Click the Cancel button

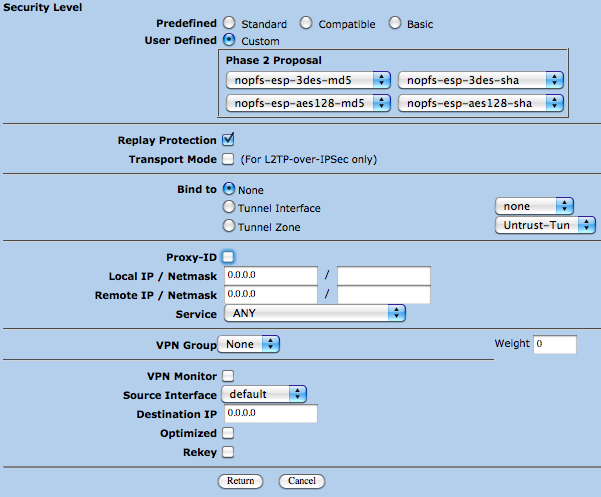pyautogui.click(x=302, y=481)
